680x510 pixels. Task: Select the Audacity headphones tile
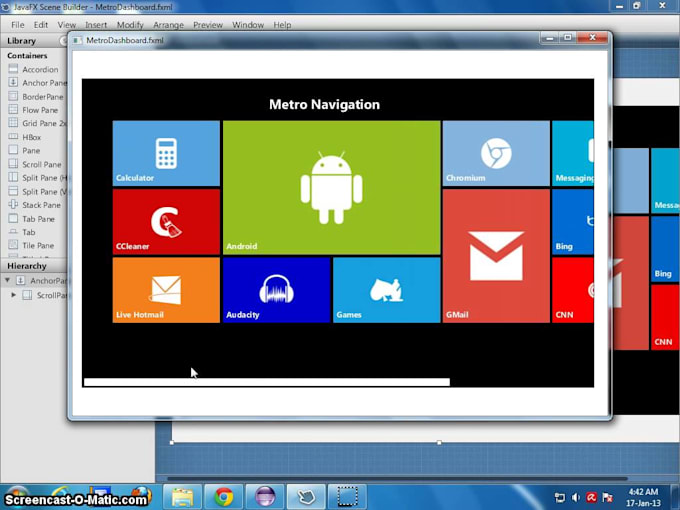pos(276,290)
